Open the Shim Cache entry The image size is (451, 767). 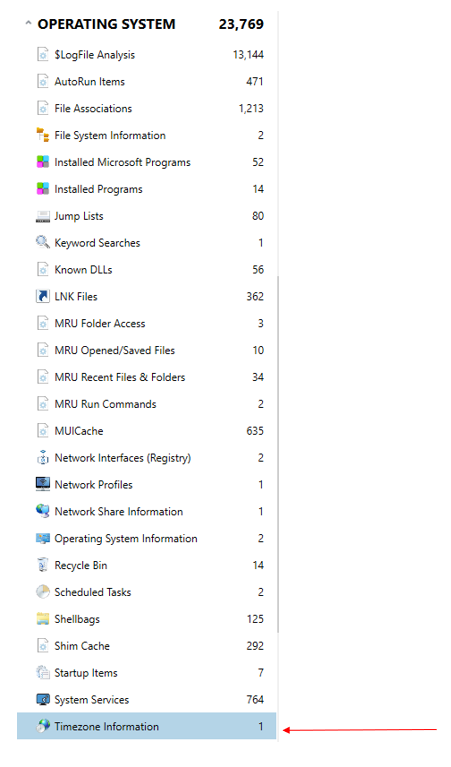tap(147, 646)
